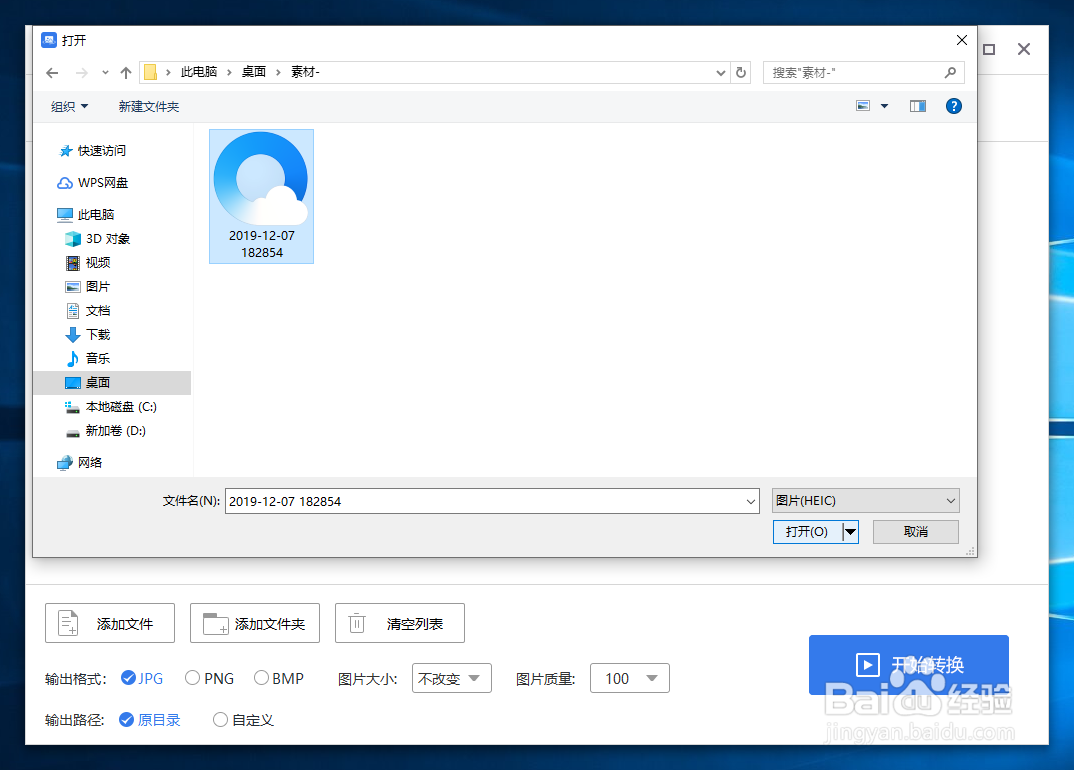This screenshot has height=770, width=1074.
Task: Click the 开始转换 button
Action: click(x=908, y=665)
